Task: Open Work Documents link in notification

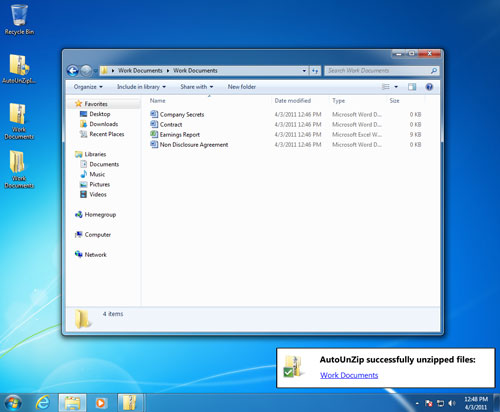Action: [349, 375]
